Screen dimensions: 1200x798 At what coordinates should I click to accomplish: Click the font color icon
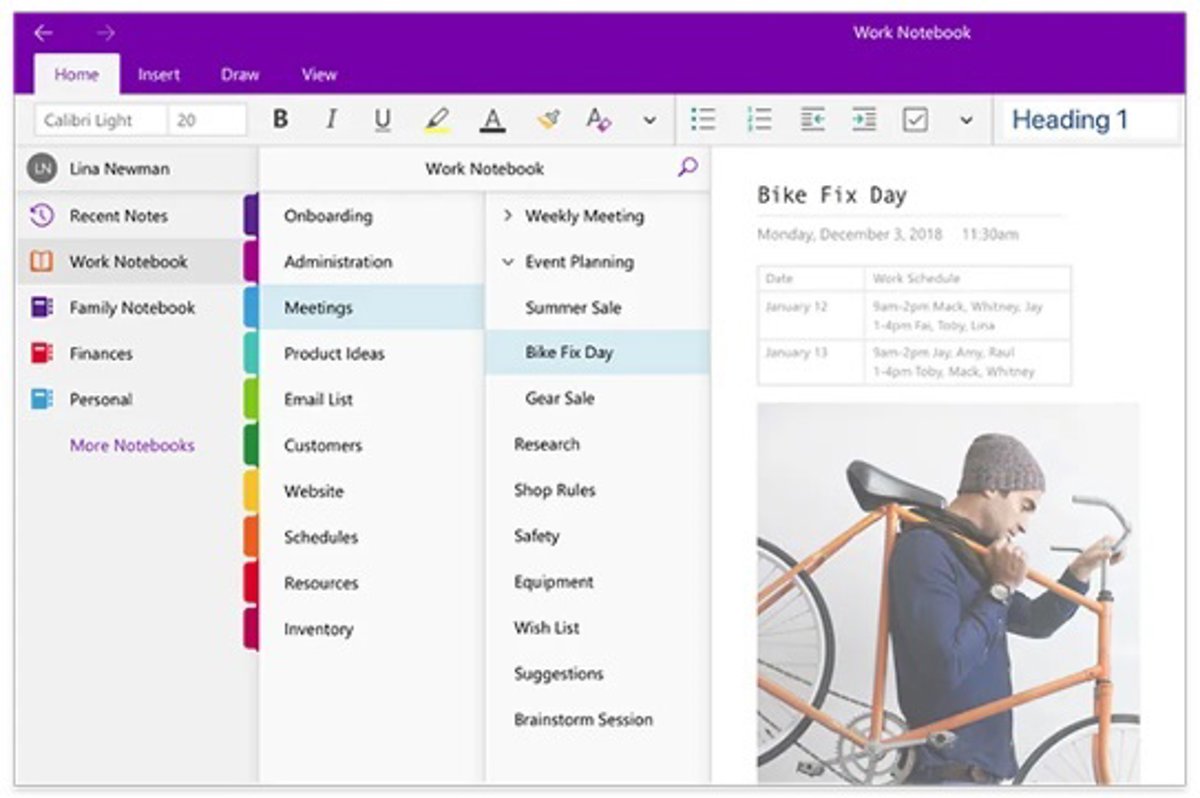tap(491, 120)
